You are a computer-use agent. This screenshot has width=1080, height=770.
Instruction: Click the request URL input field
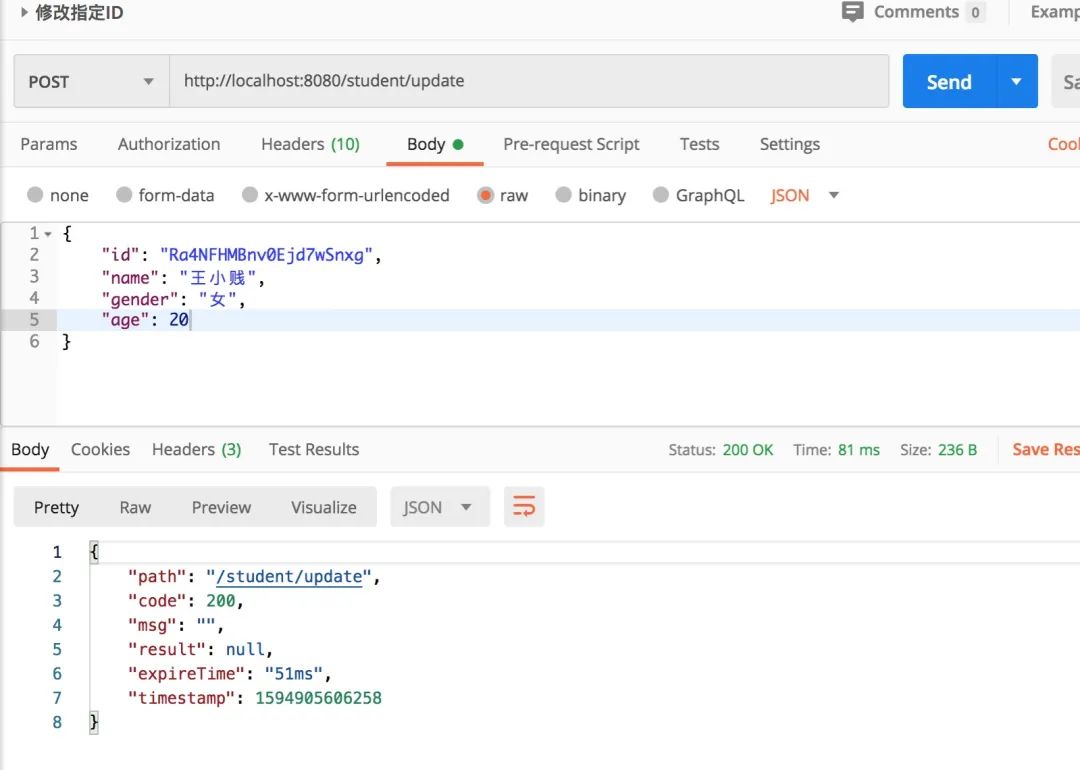(528, 81)
